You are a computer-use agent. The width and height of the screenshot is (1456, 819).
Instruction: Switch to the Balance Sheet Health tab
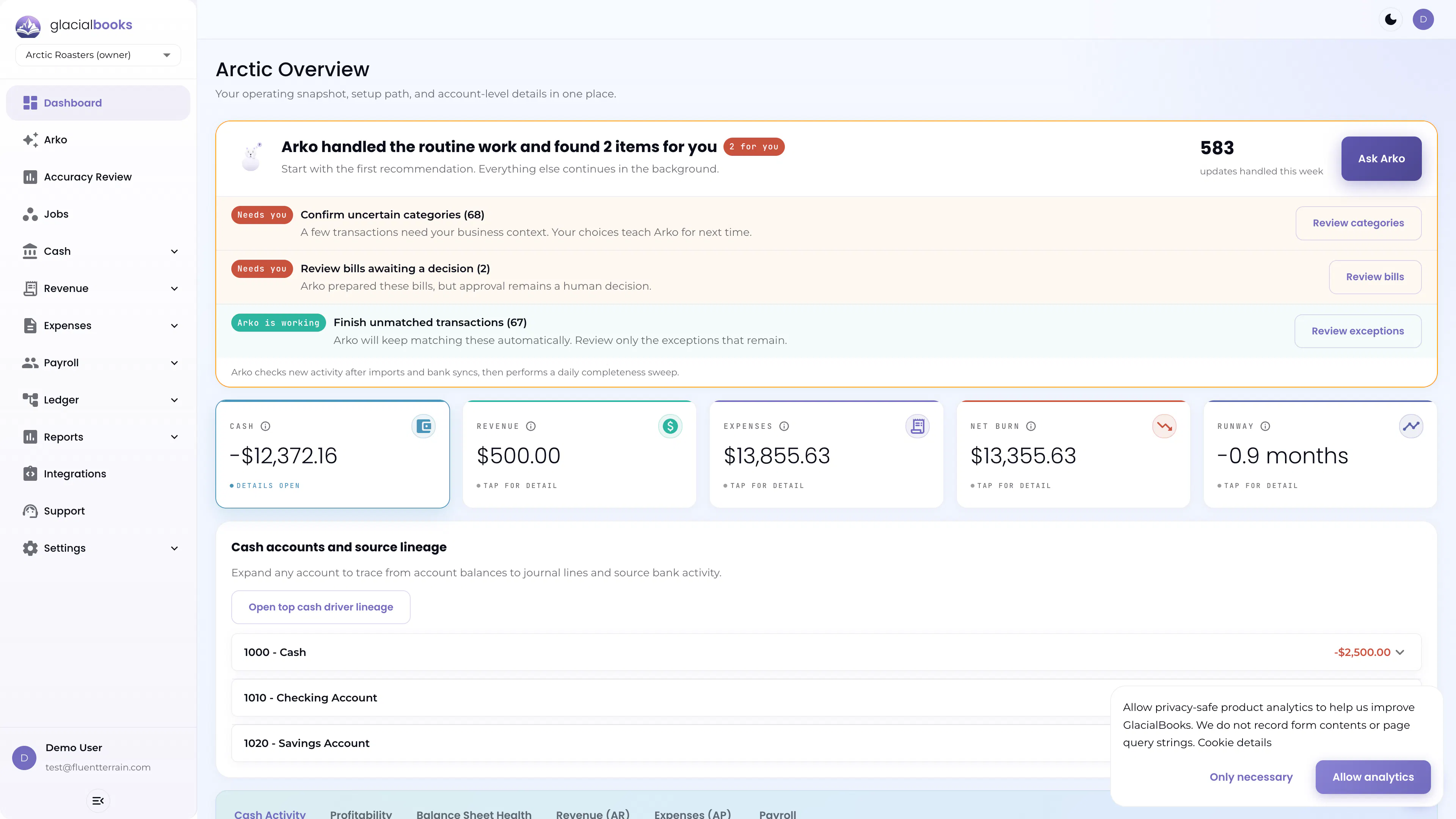click(x=474, y=814)
